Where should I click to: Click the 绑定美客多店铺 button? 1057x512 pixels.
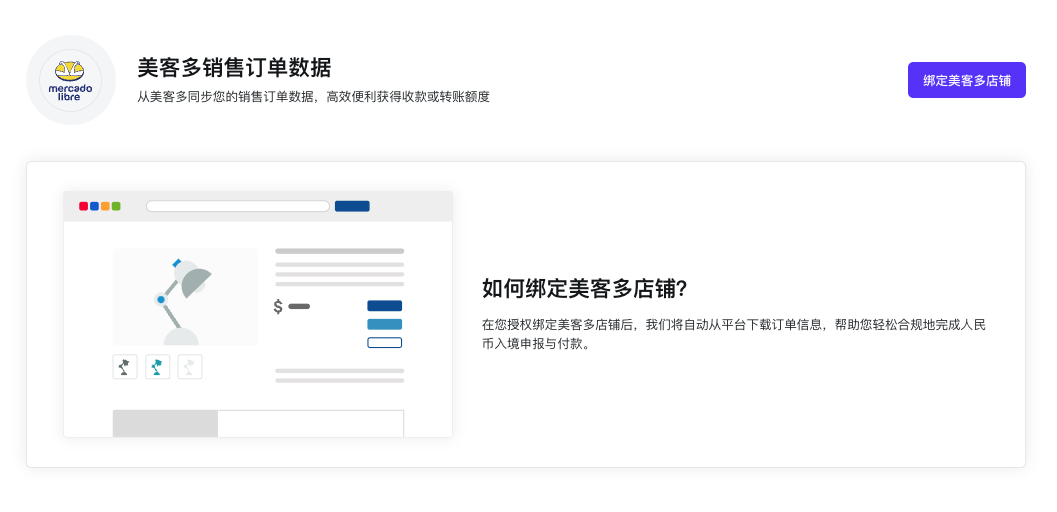tap(966, 80)
